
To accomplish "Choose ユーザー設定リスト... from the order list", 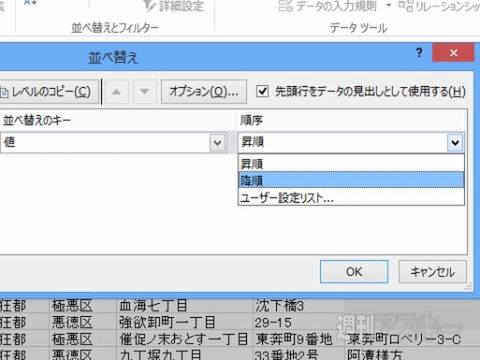I will [351, 198].
